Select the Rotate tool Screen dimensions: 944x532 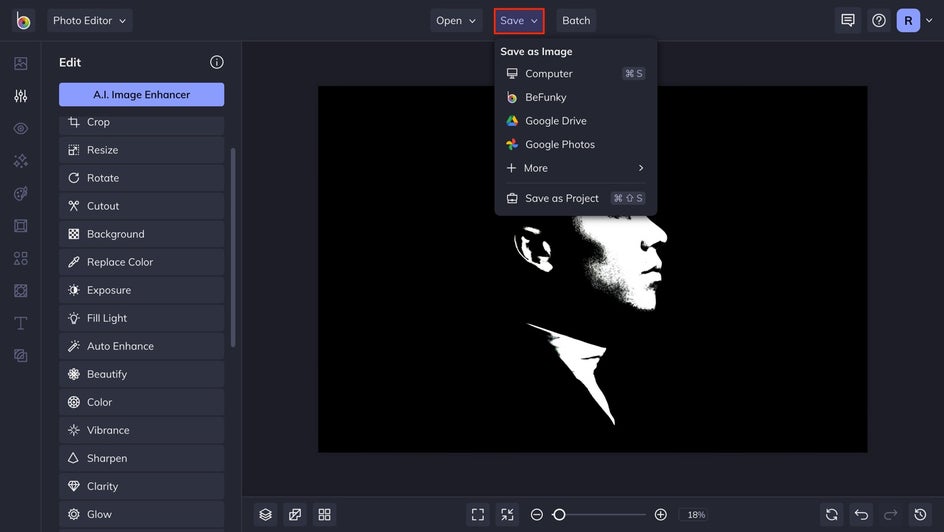141,178
